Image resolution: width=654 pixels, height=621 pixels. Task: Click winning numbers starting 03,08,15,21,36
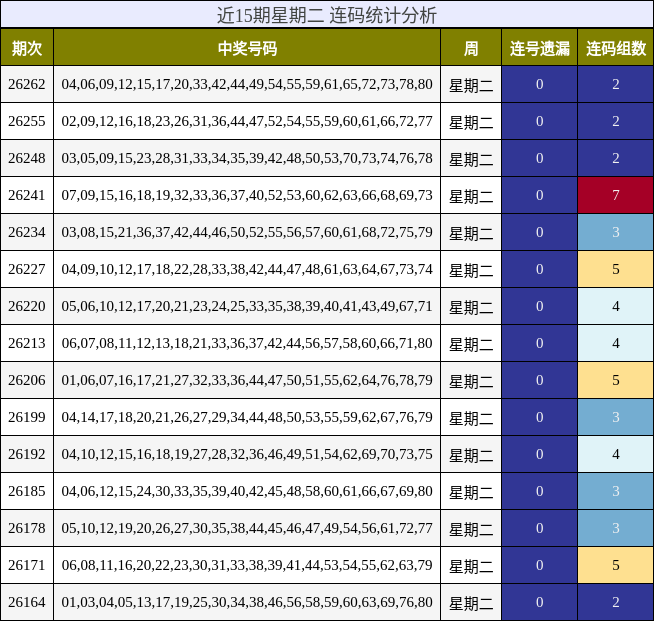247,232
